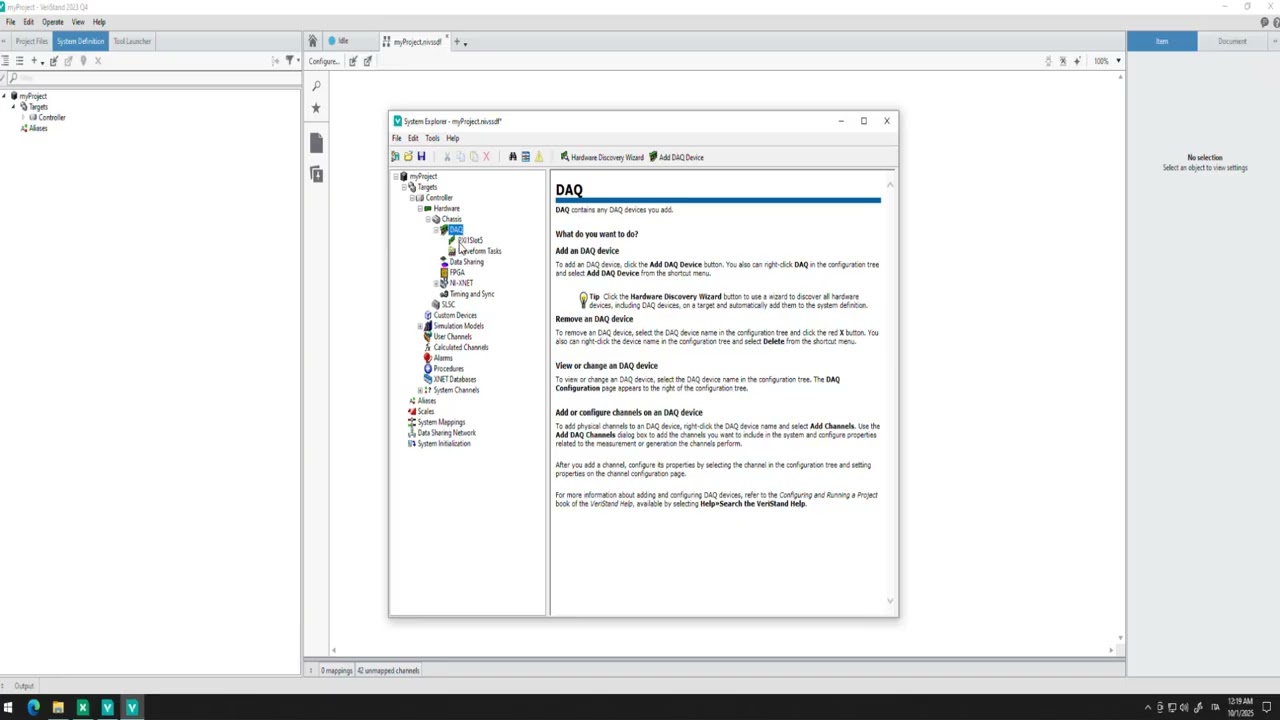Click the scissors Cut icon in System Explorer toolbar

[447, 157]
